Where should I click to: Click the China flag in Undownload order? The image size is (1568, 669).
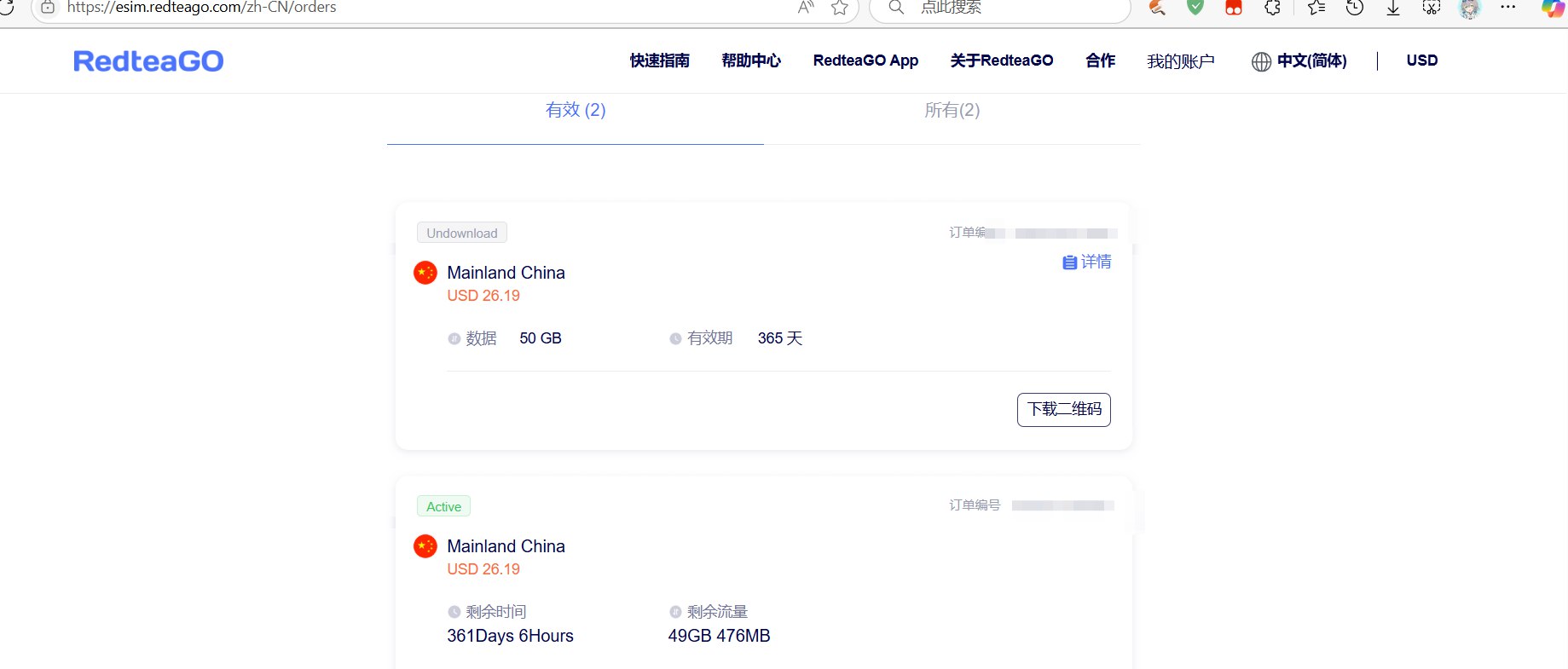(x=425, y=273)
